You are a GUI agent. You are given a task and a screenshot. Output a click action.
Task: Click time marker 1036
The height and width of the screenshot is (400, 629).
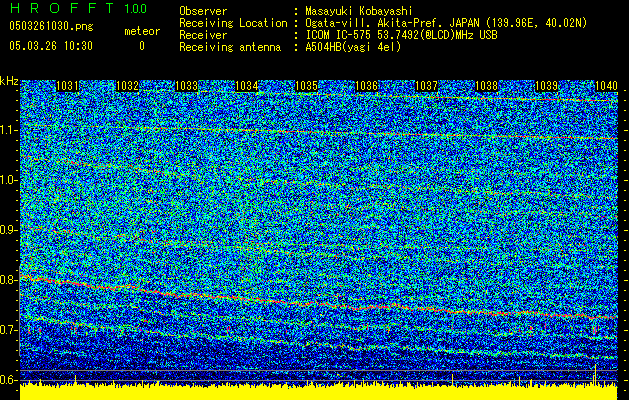tap(367, 86)
